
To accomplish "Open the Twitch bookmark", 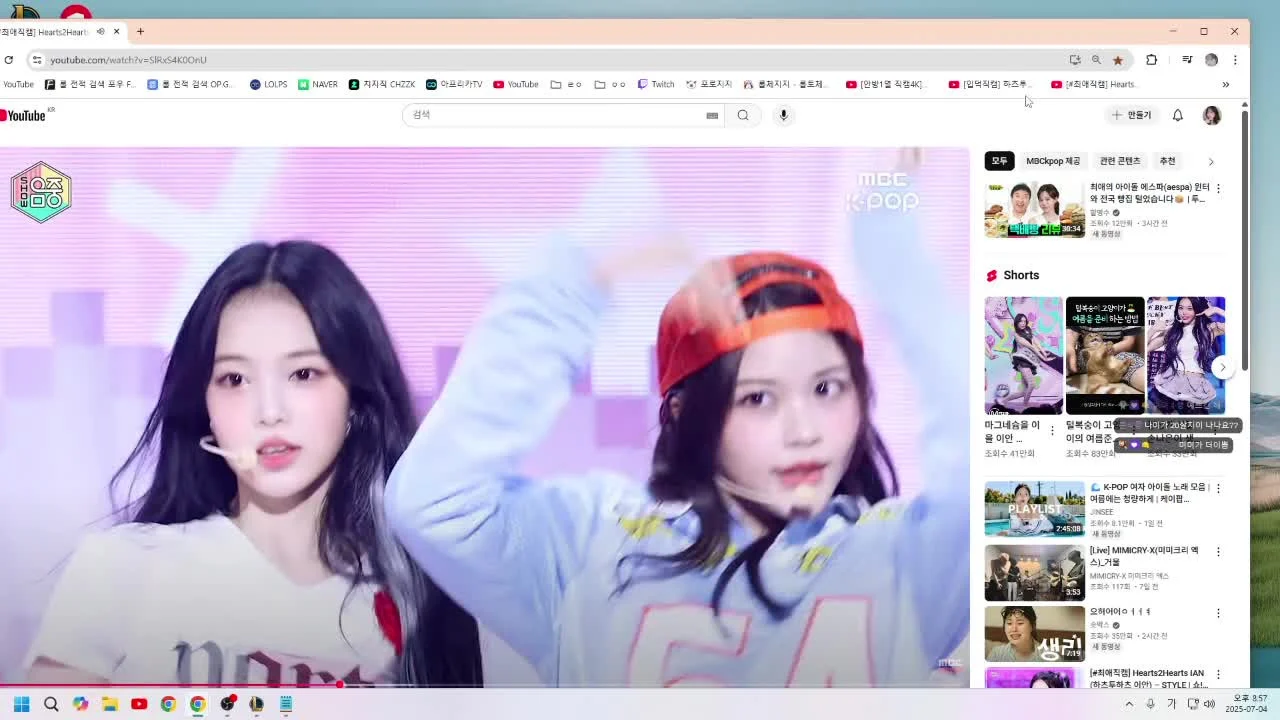I will point(656,85).
